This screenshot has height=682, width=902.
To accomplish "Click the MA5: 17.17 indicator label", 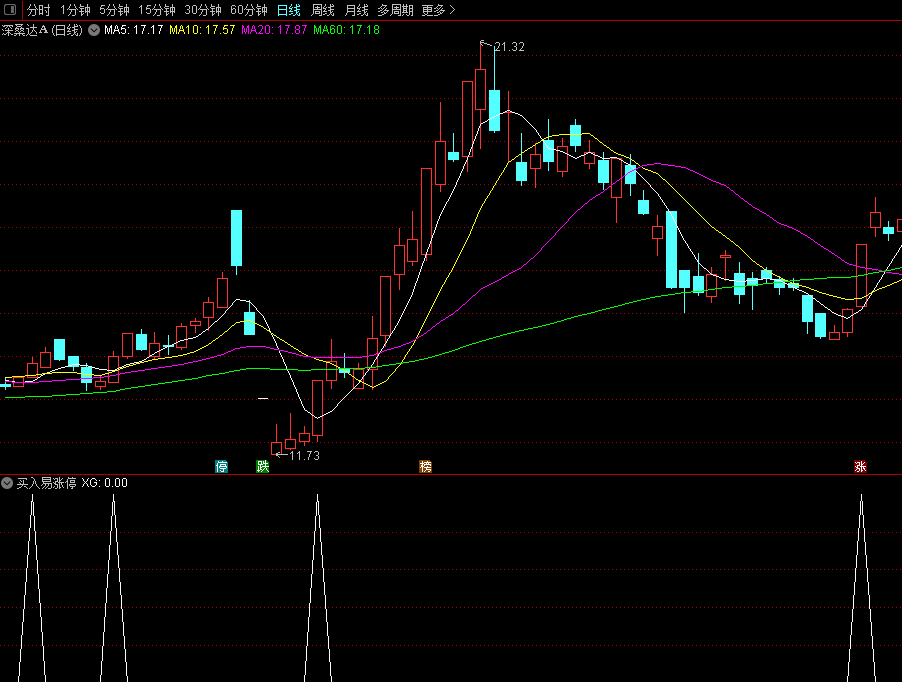I will click(x=133, y=30).
